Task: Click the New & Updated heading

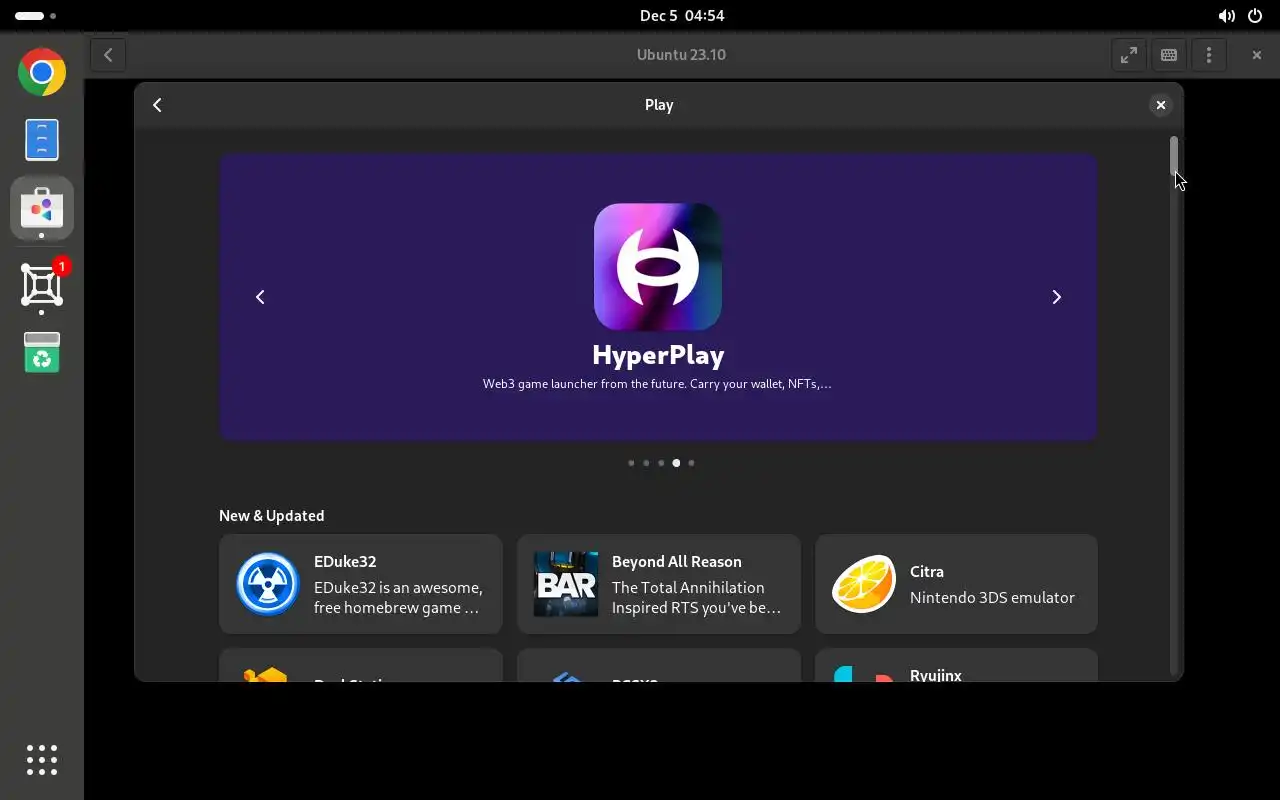Action: pyautogui.click(x=272, y=516)
